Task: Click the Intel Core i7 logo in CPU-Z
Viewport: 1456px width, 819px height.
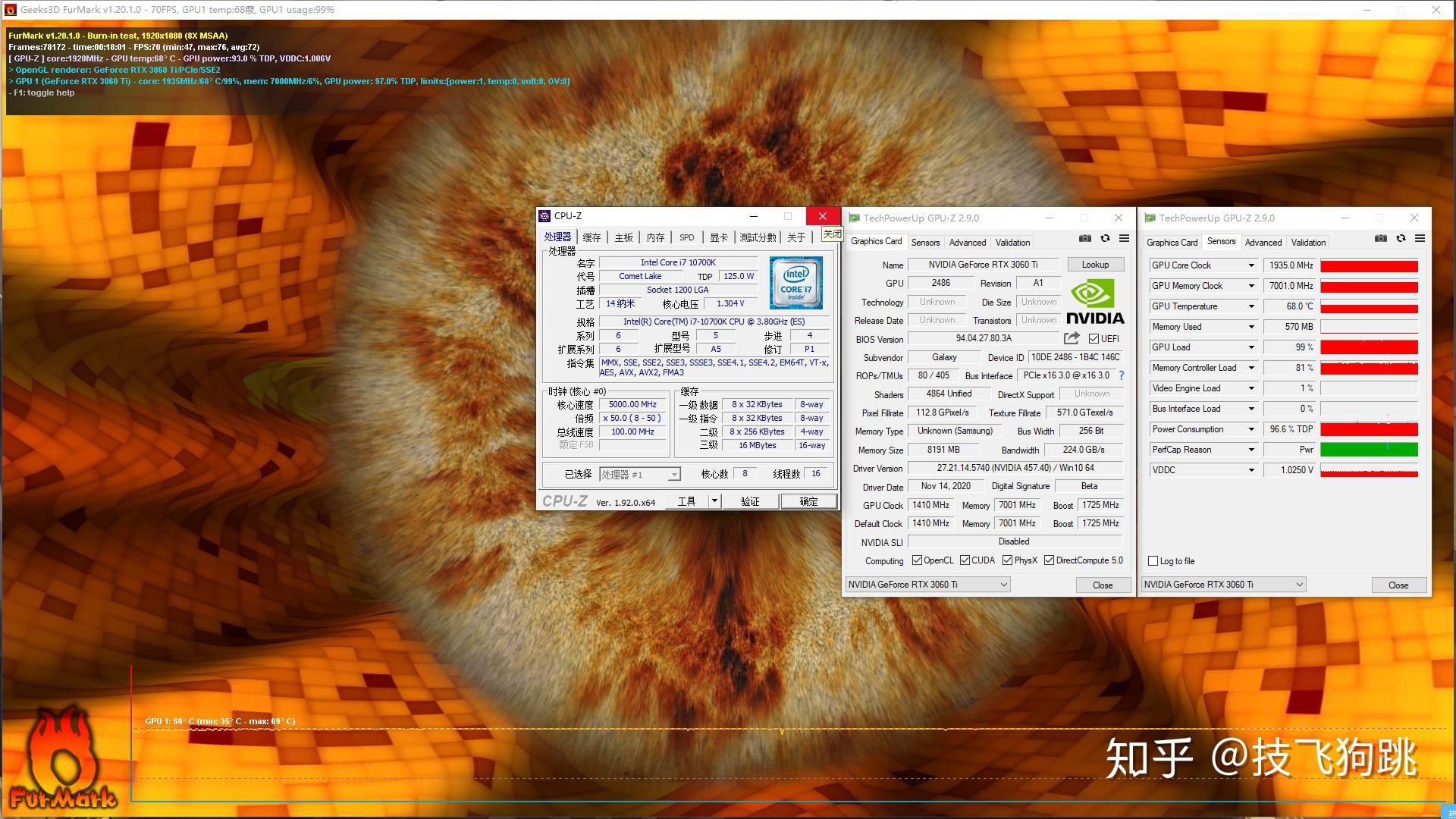Action: (795, 283)
